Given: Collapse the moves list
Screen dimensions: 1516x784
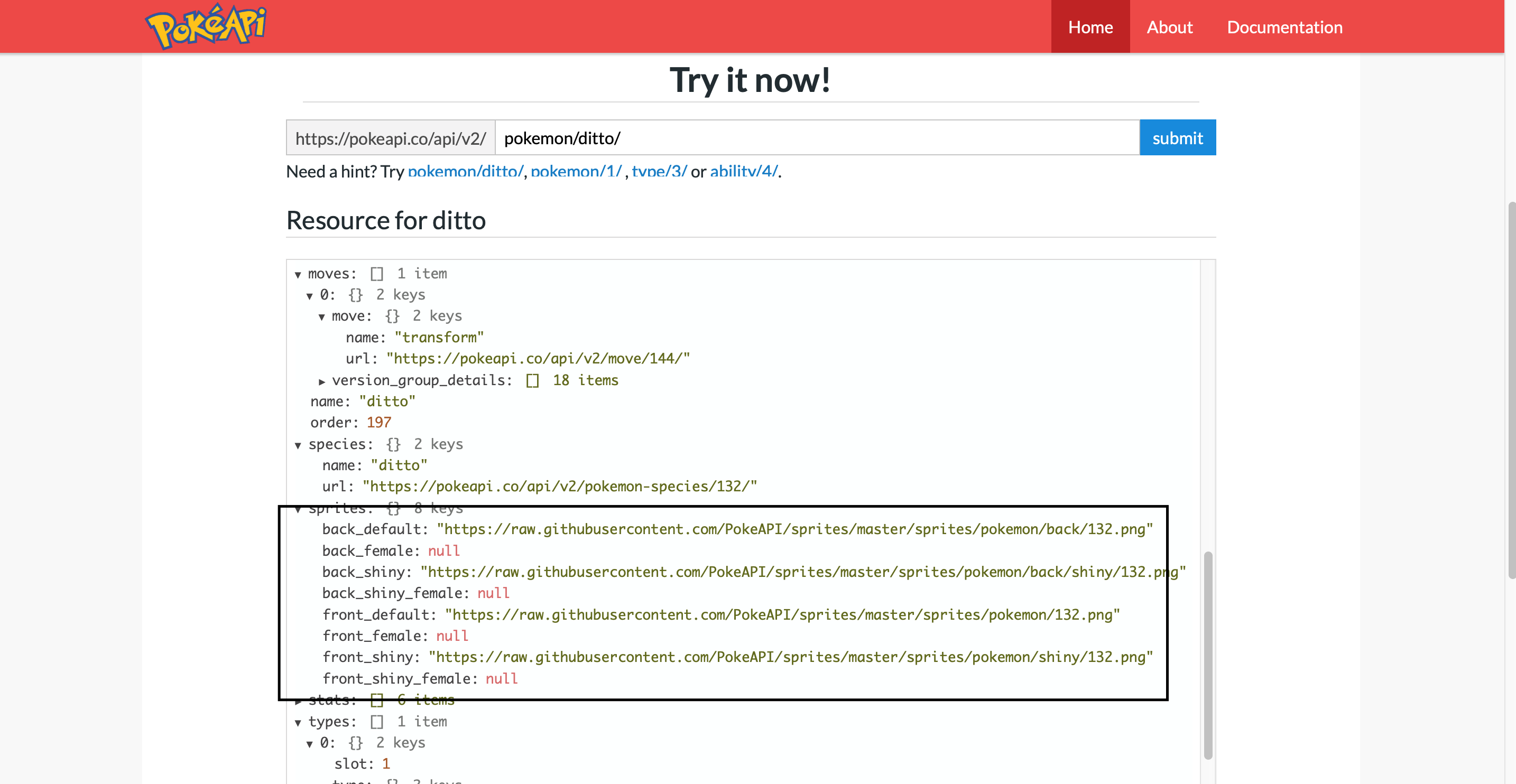Looking at the screenshot, I should 298,274.
